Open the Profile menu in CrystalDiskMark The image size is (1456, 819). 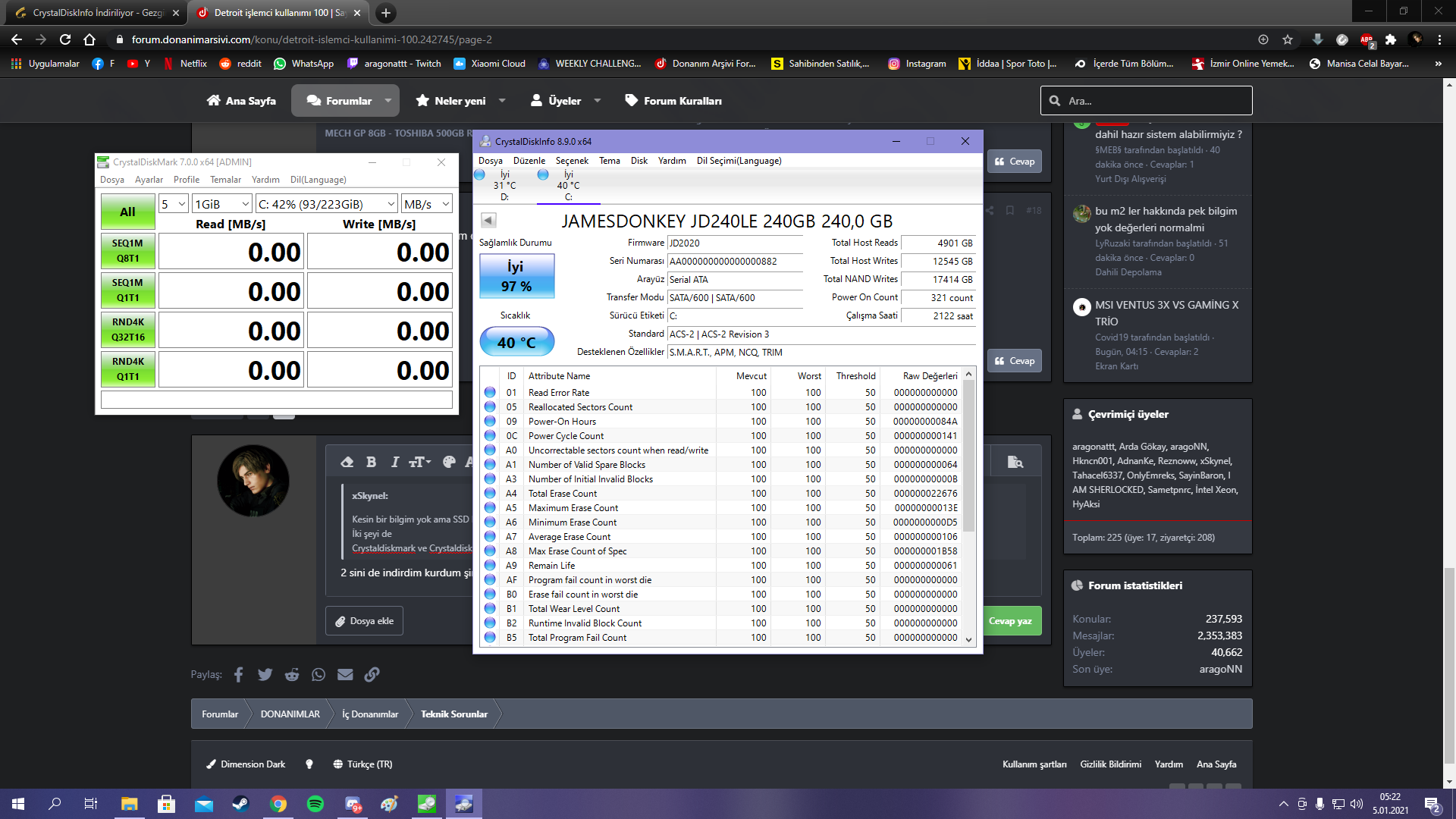pos(187,180)
